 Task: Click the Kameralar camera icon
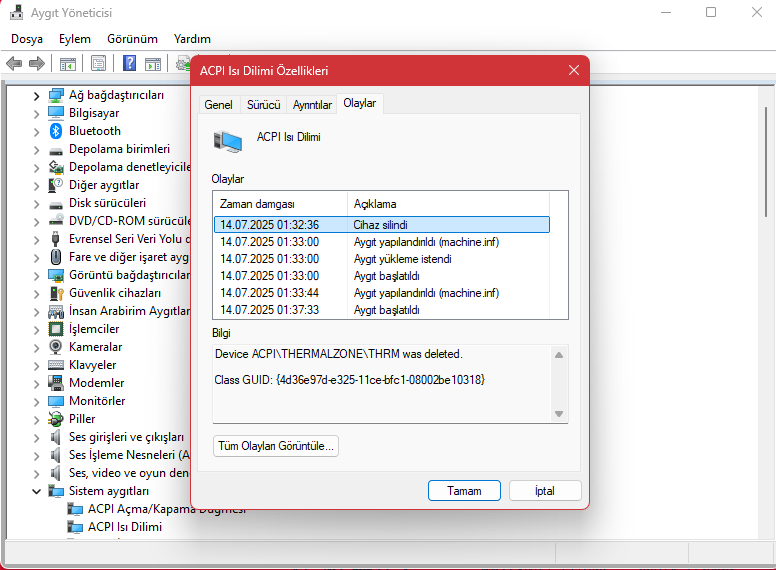coord(56,346)
